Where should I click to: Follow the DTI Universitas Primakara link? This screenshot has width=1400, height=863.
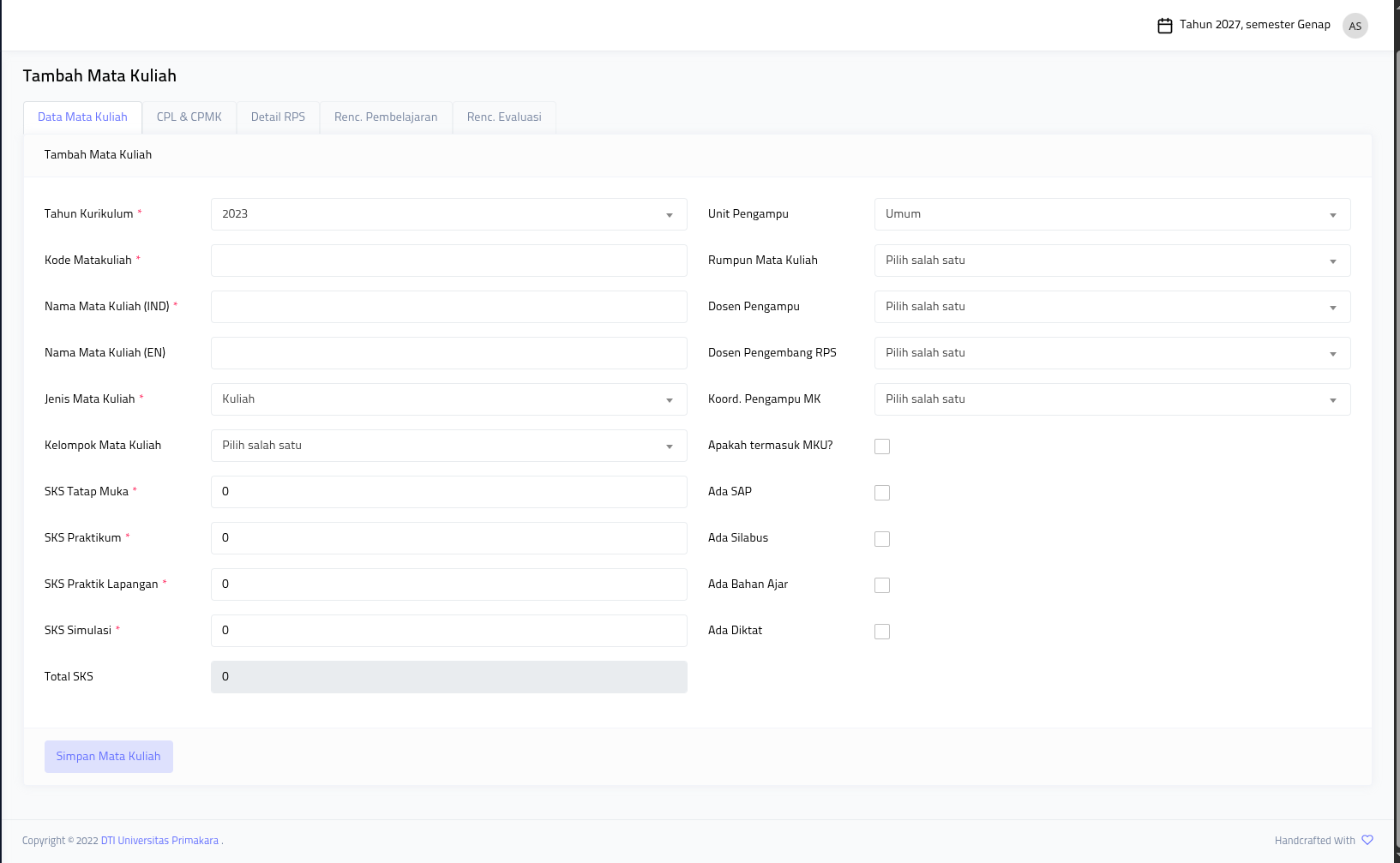pyautogui.click(x=159, y=841)
